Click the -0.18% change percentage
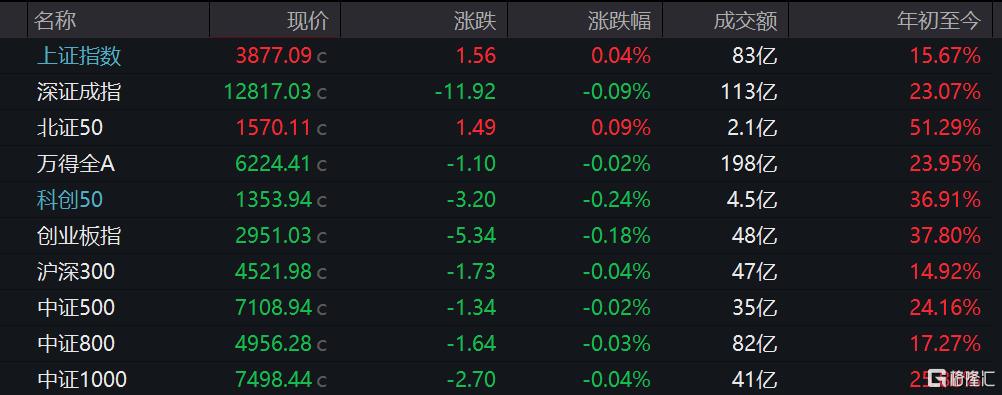The height and width of the screenshot is (395, 1002). (617, 236)
